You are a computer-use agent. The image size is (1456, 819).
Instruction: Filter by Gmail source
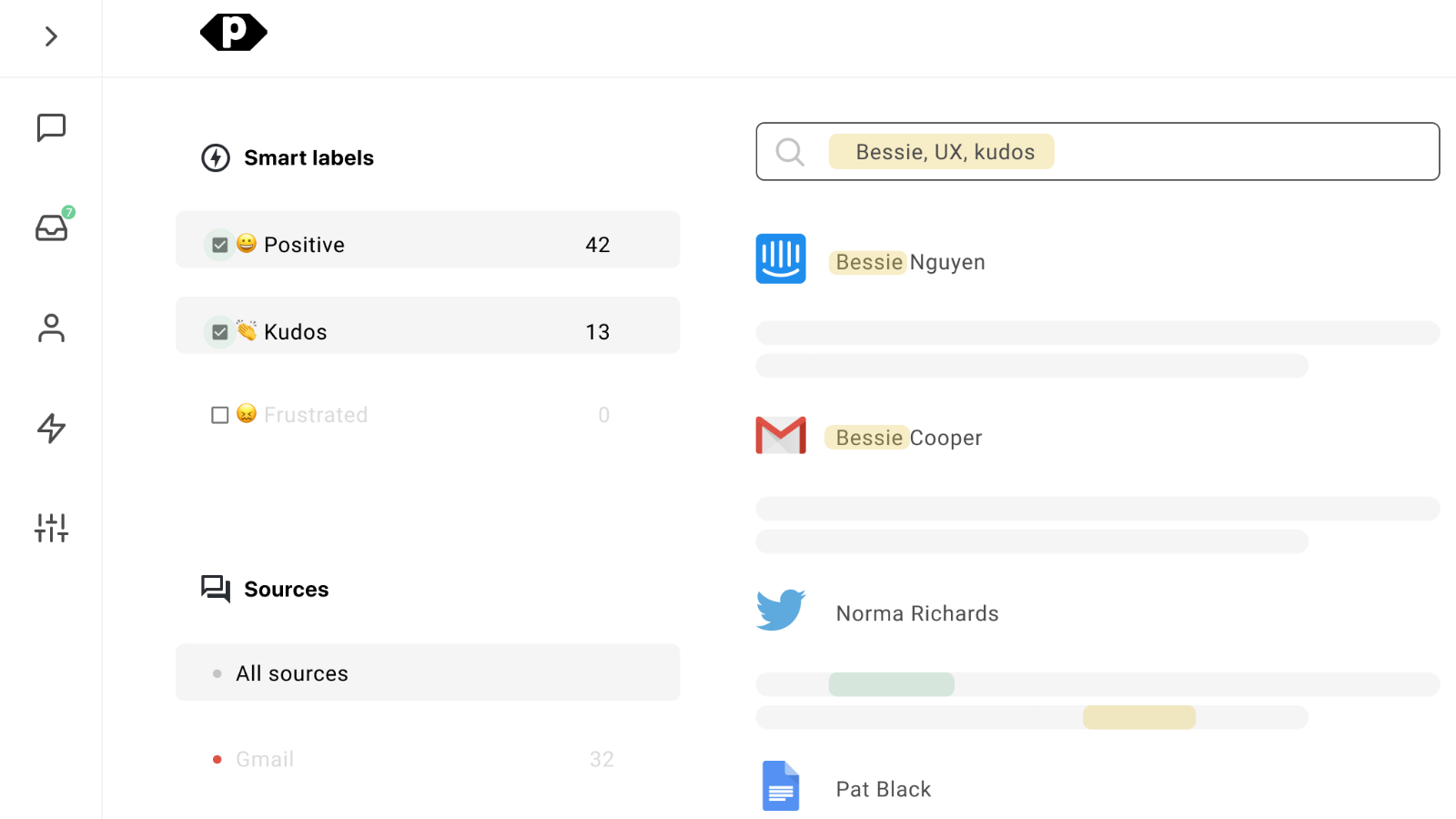pos(265,759)
